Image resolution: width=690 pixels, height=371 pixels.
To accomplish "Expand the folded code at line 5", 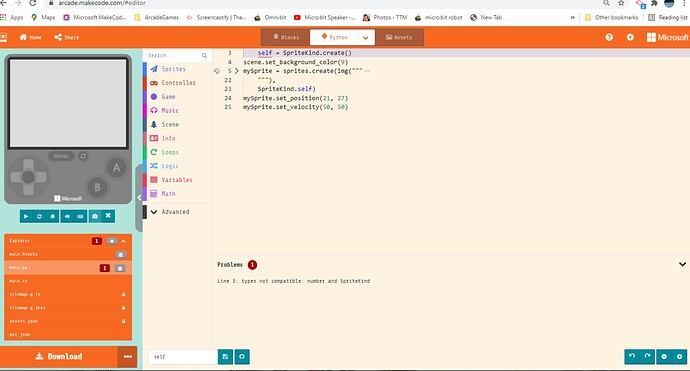I will tap(237, 71).
